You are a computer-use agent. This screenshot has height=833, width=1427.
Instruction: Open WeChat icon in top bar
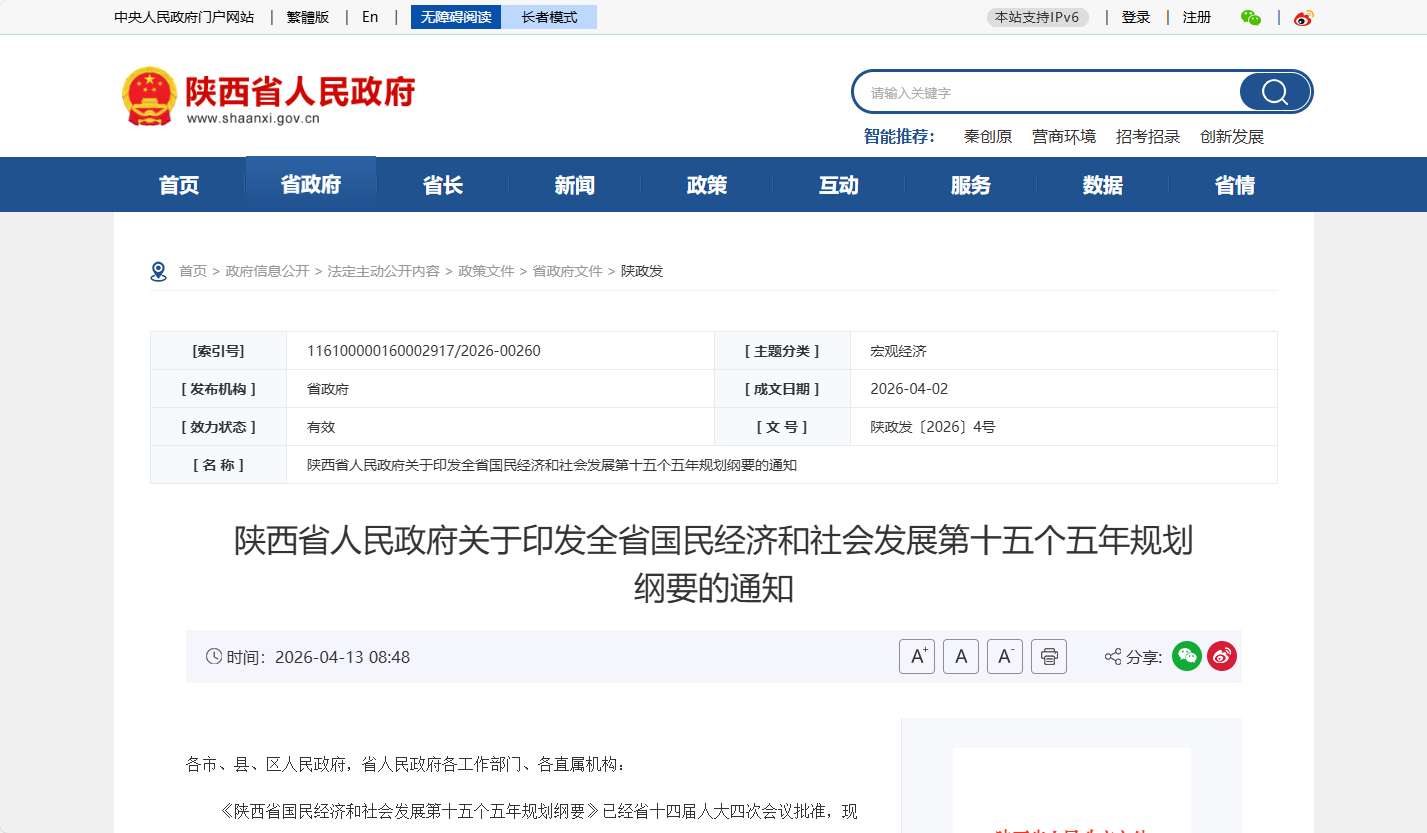pyautogui.click(x=1250, y=17)
